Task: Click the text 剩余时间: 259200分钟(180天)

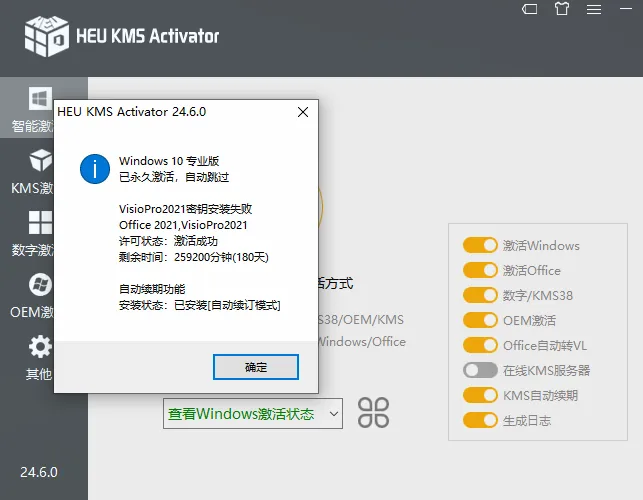Action: pos(194,257)
